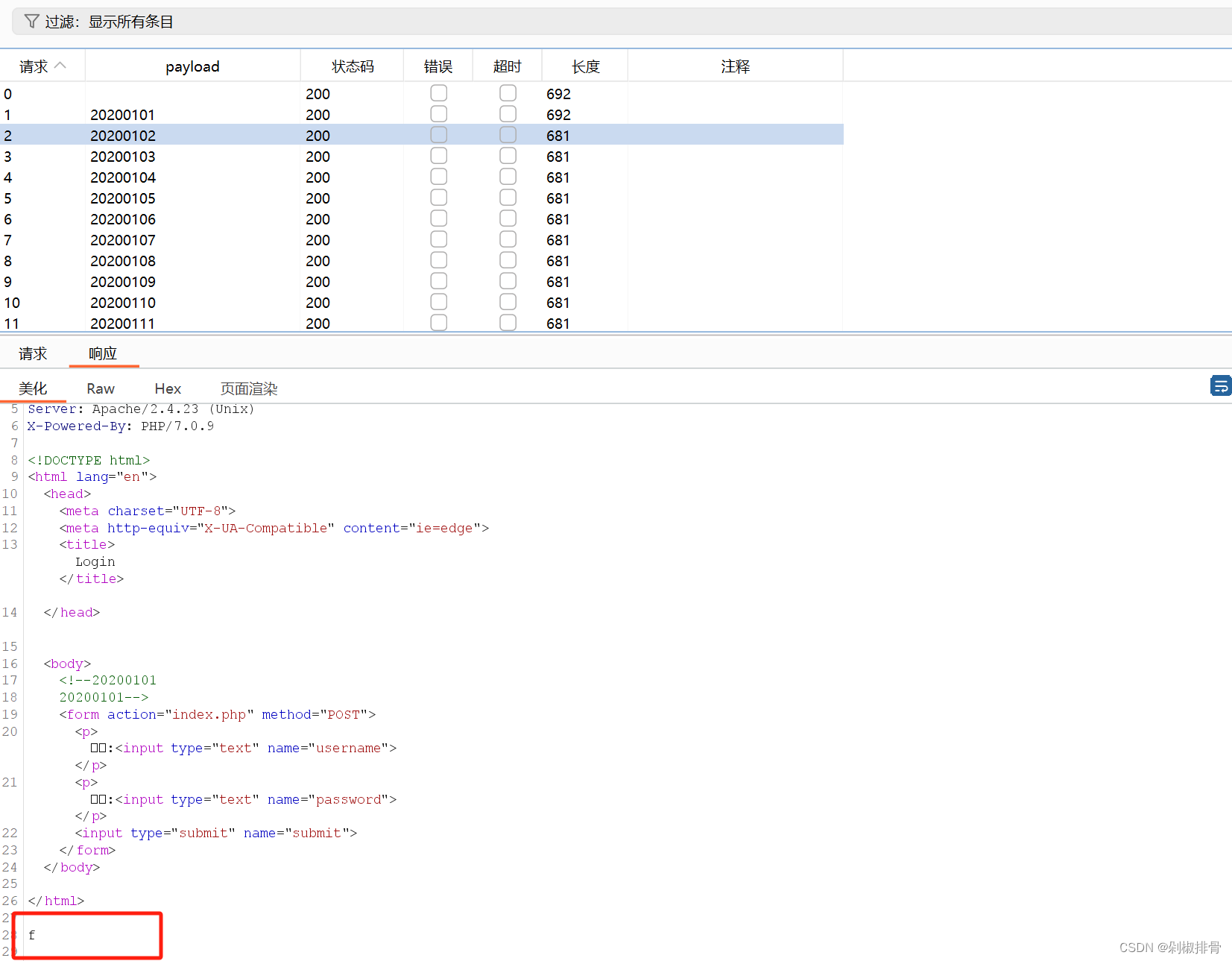Image resolution: width=1232 pixels, height=961 pixels.
Task: Click the filter funnel icon
Action: coord(31,21)
